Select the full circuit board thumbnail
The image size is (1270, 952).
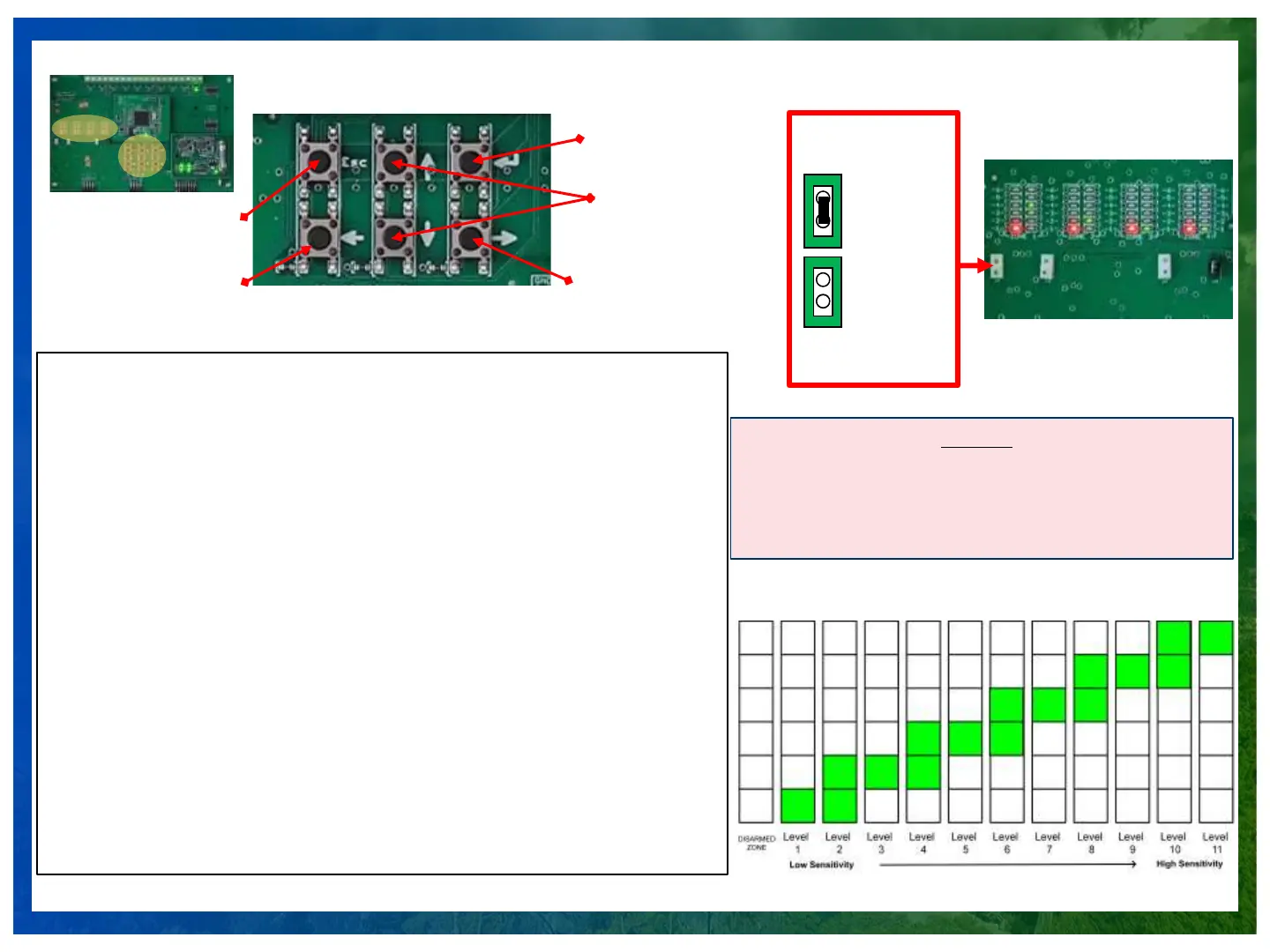pyautogui.click(x=142, y=133)
